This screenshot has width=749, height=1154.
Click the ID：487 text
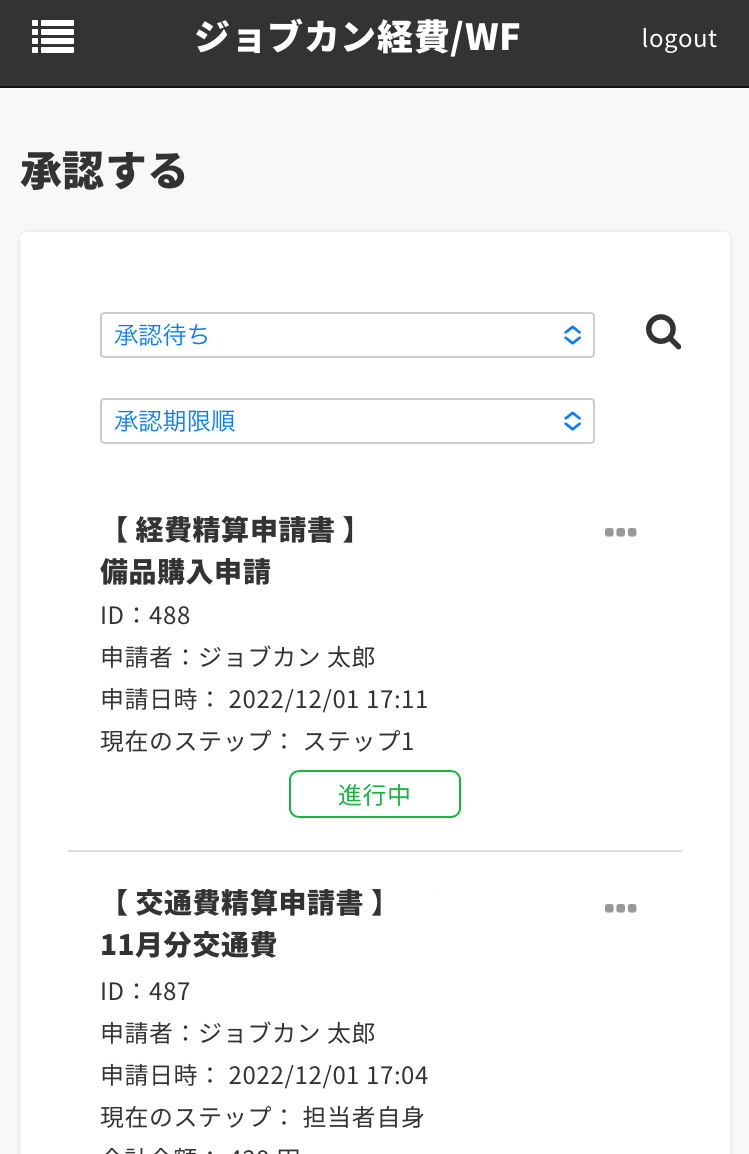click(x=146, y=991)
